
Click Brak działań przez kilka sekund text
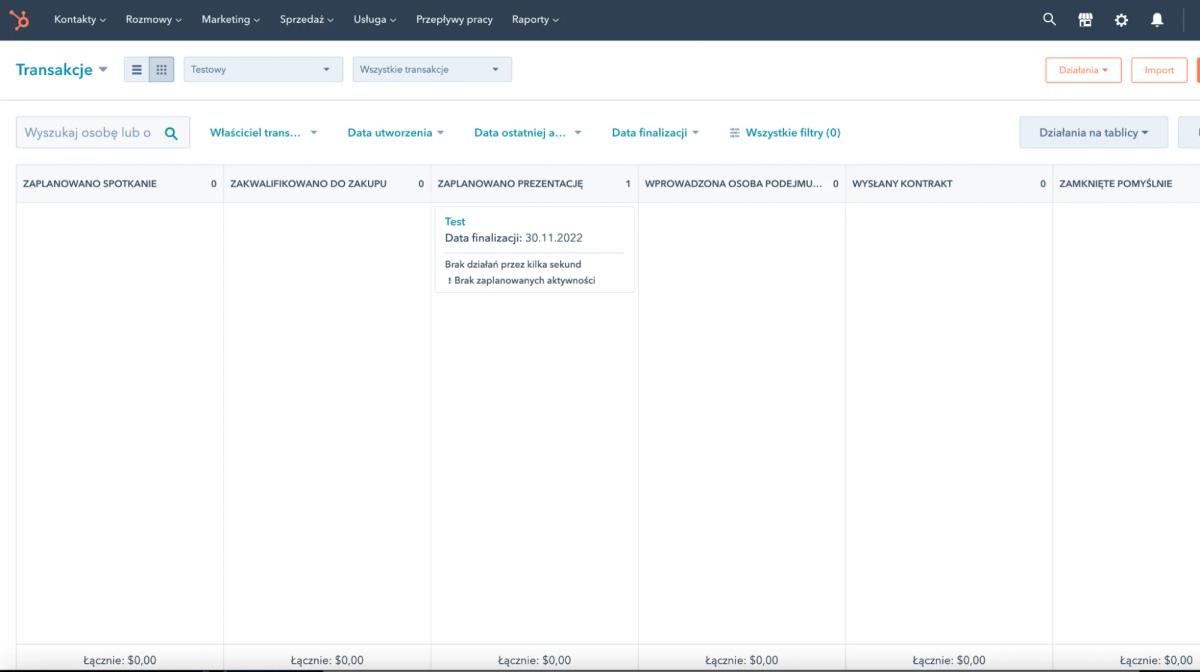click(x=513, y=264)
